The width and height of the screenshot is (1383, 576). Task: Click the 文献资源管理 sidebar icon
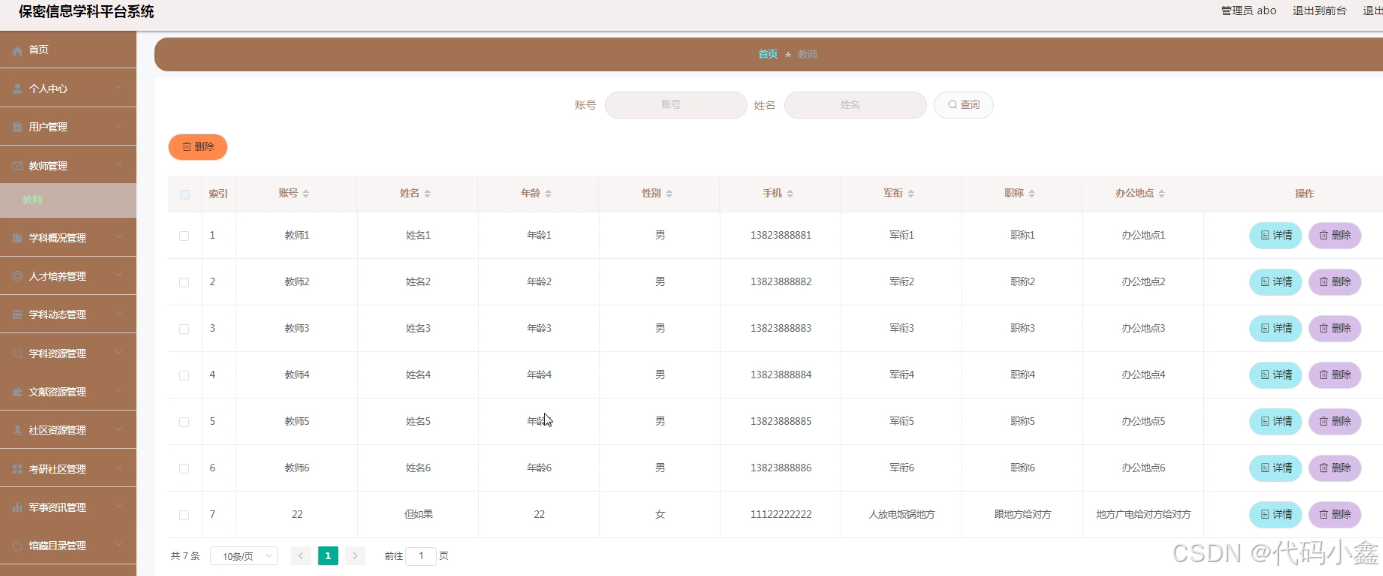pyautogui.click(x=17, y=392)
